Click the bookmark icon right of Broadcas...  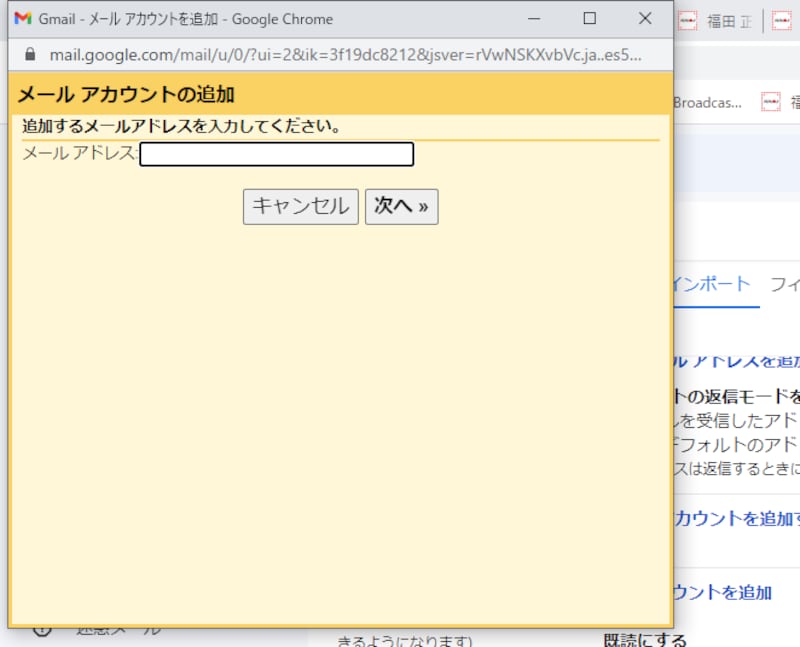coord(770,102)
